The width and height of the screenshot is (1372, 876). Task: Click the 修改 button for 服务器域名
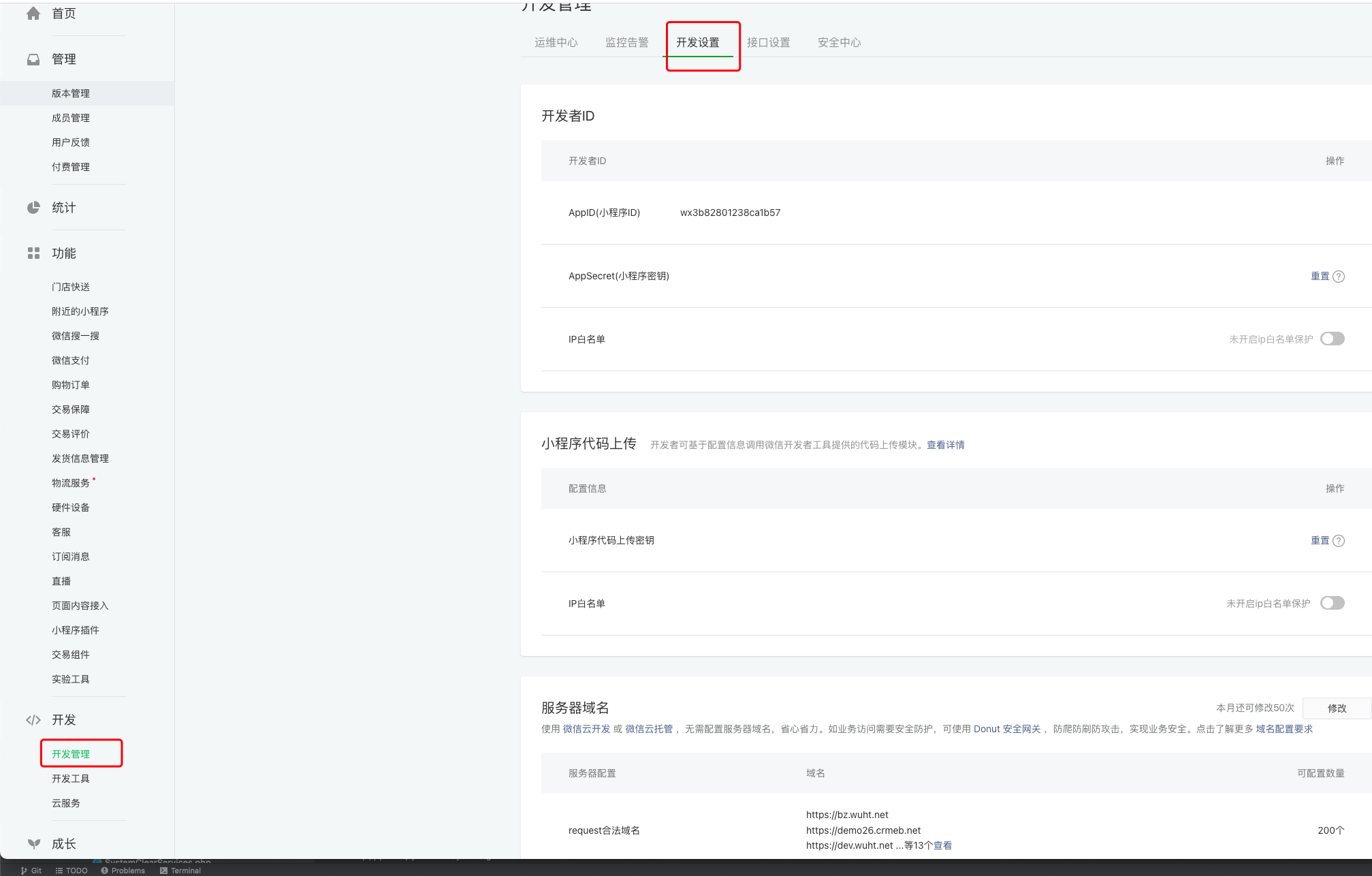pos(1336,708)
